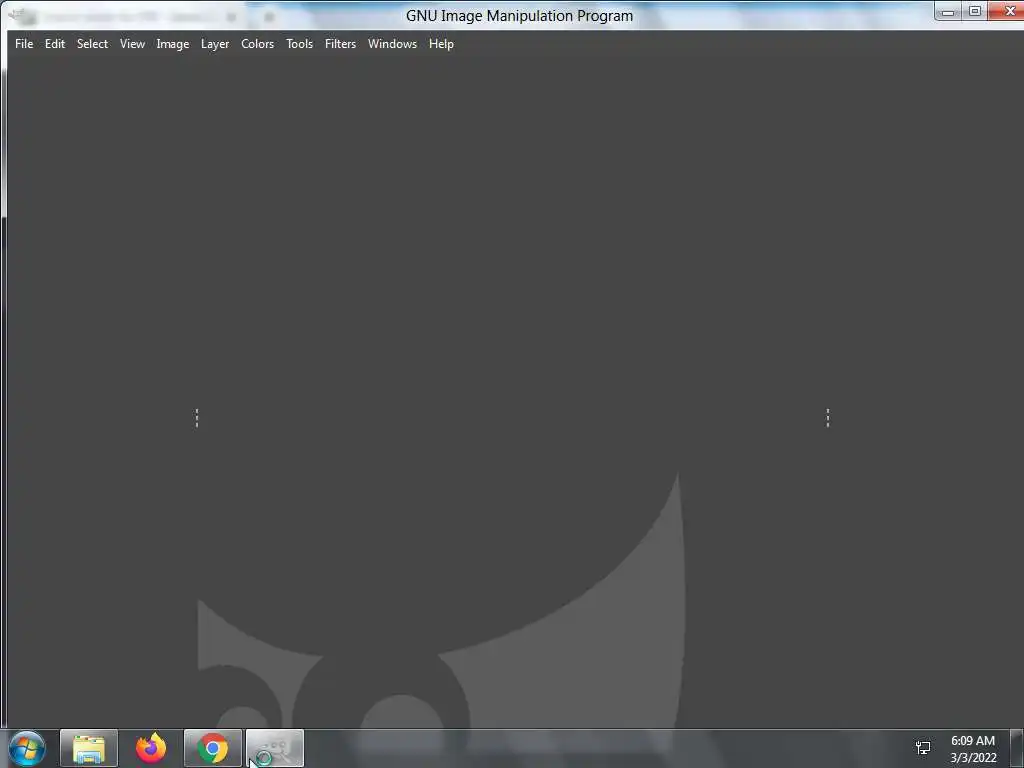
Task: Open the Image menu
Action: tap(172, 44)
